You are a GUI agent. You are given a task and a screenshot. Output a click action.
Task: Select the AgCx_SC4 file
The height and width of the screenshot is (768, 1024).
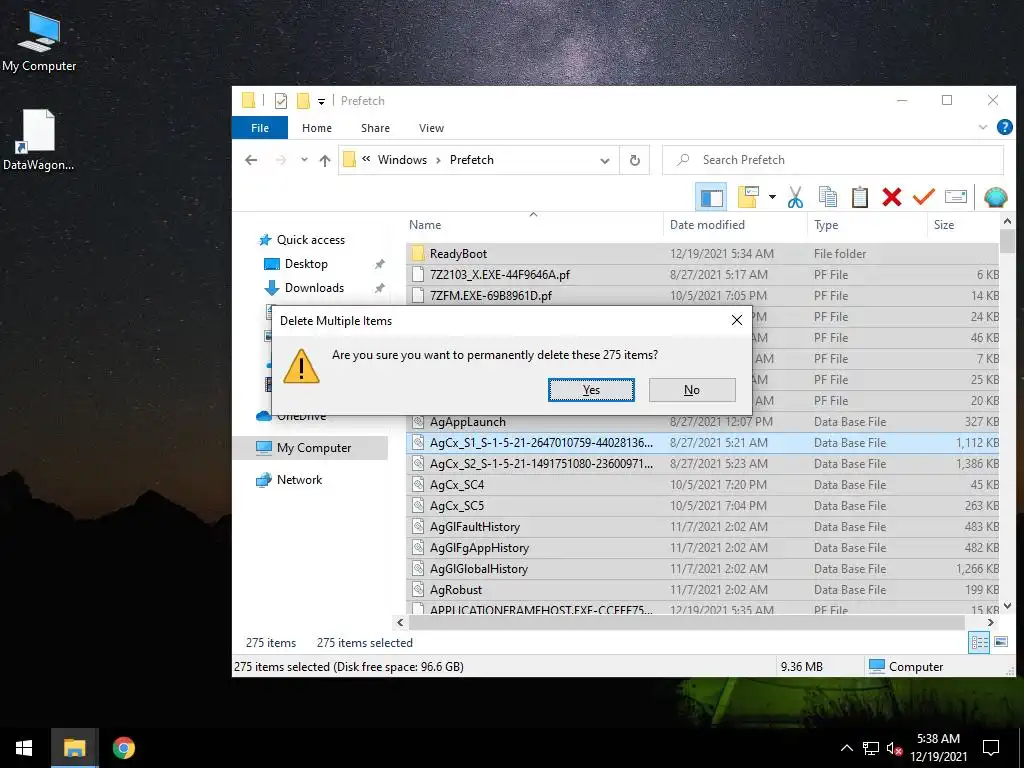coord(703,485)
